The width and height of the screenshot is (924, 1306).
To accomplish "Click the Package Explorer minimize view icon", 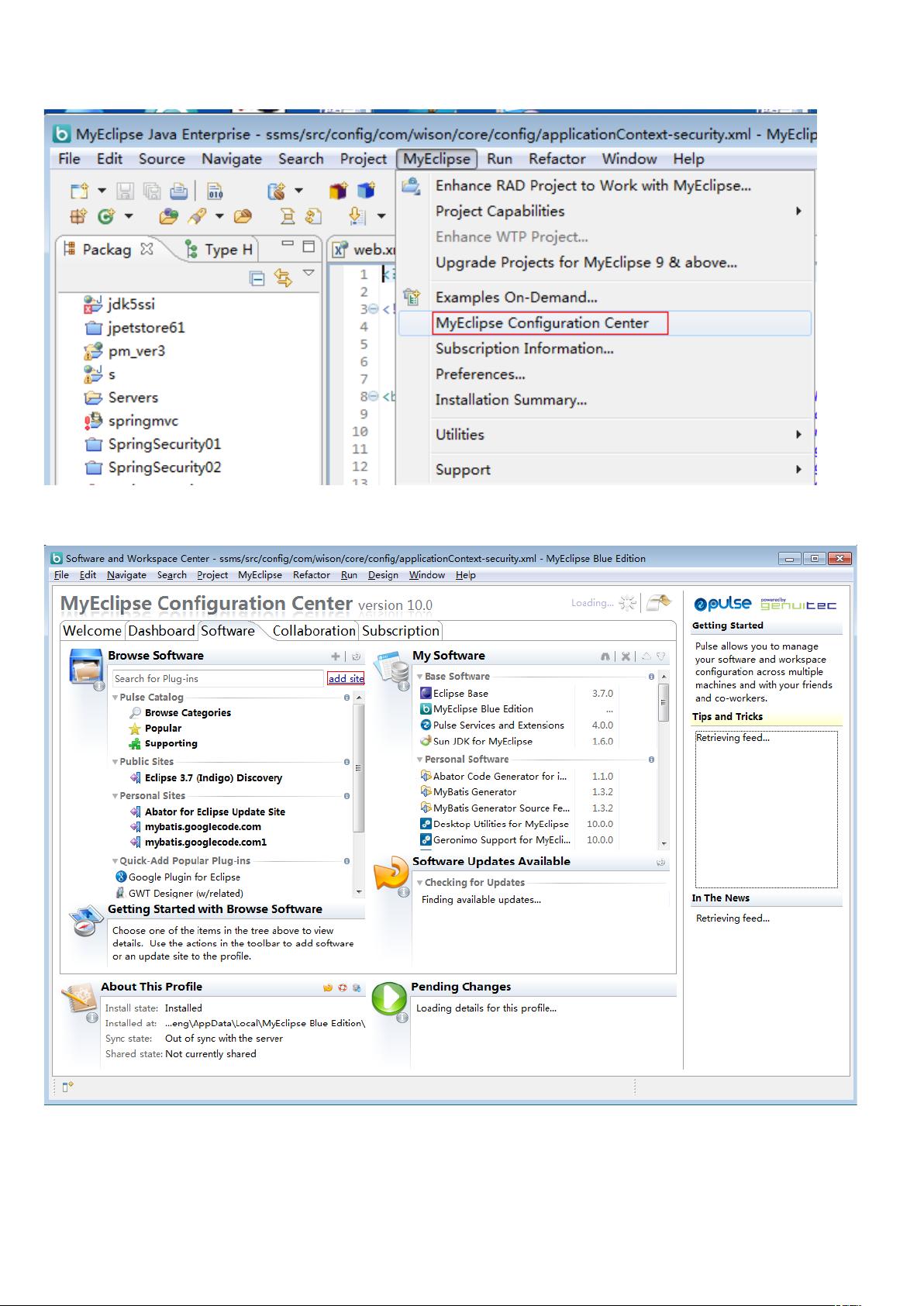I will pyautogui.click(x=288, y=245).
